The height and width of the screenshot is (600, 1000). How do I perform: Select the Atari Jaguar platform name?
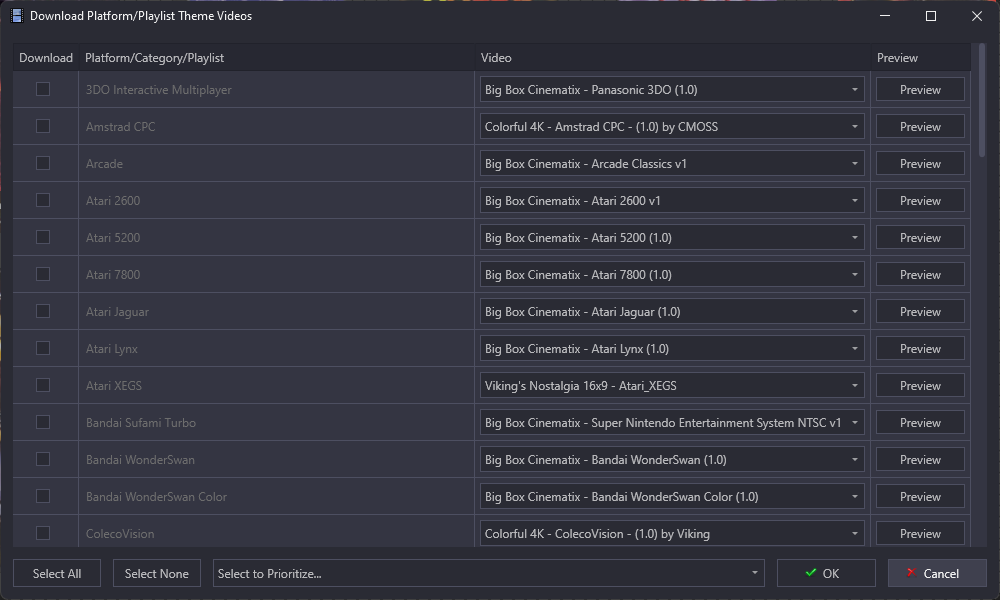[x=117, y=312]
